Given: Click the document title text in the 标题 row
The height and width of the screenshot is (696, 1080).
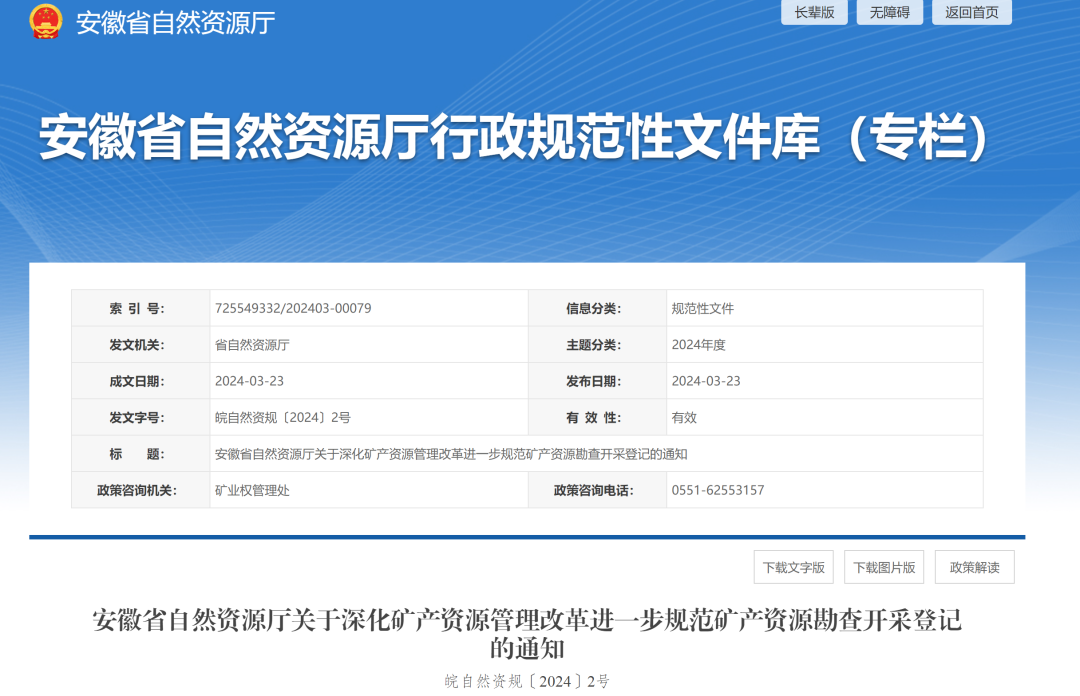Looking at the screenshot, I should click(x=451, y=454).
